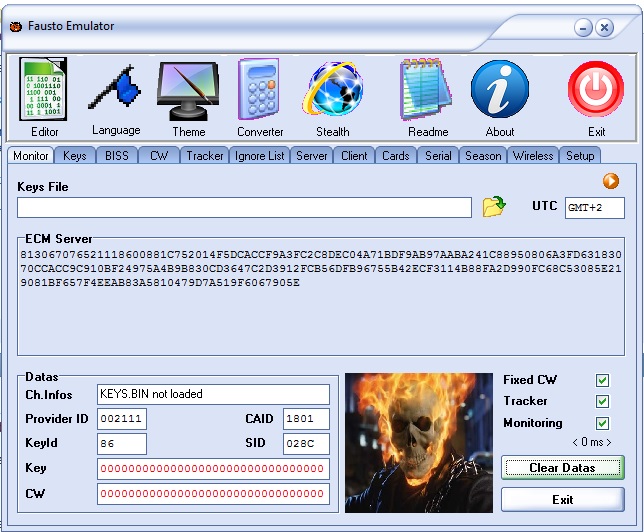Click the Key value field
644x532 pixels.
click(x=214, y=469)
